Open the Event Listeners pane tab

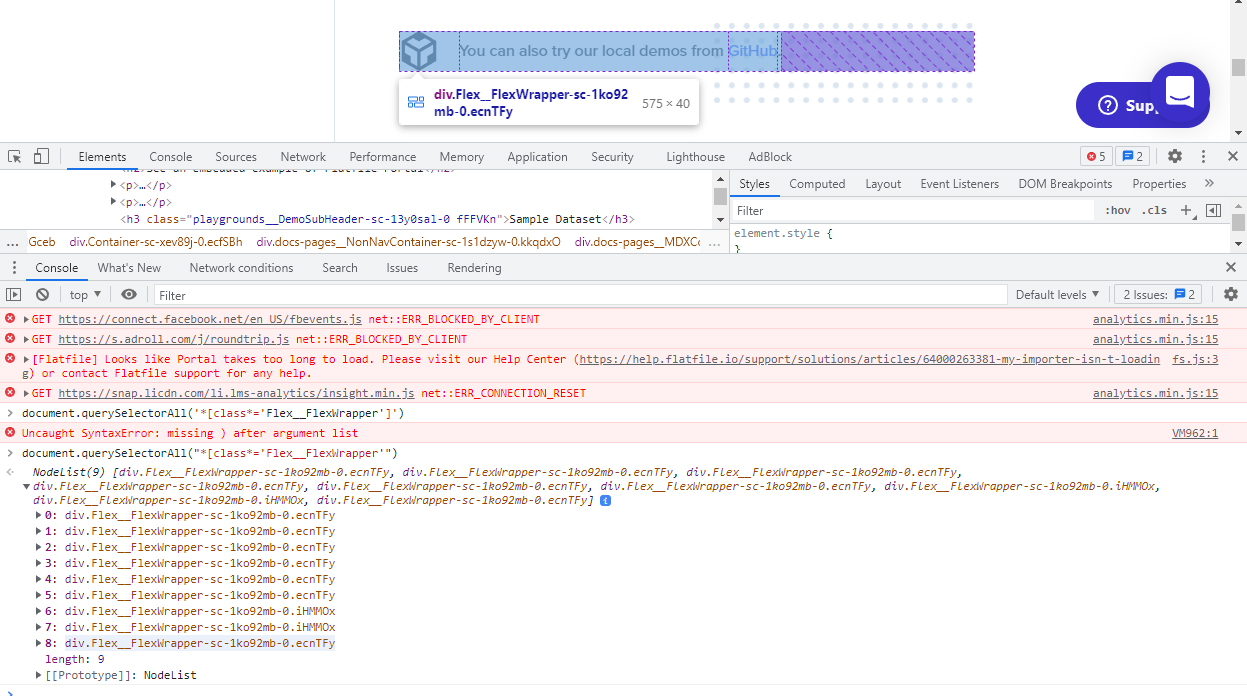tap(960, 184)
